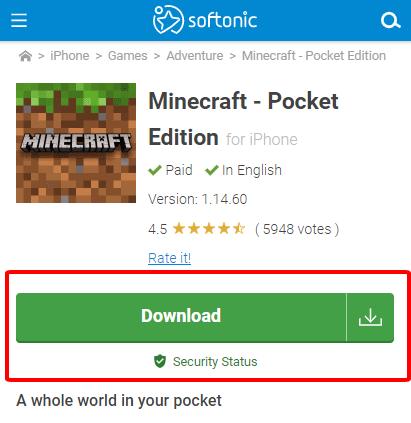Open the Adventure breadcrumb link
Screen dimensions: 411x423
tap(195, 56)
